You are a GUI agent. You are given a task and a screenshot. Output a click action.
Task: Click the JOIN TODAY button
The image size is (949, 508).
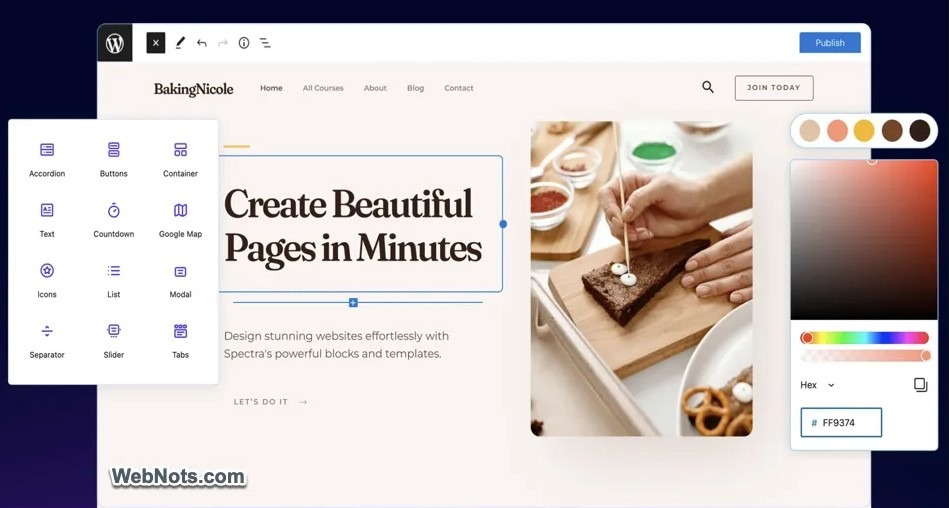(x=774, y=88)
